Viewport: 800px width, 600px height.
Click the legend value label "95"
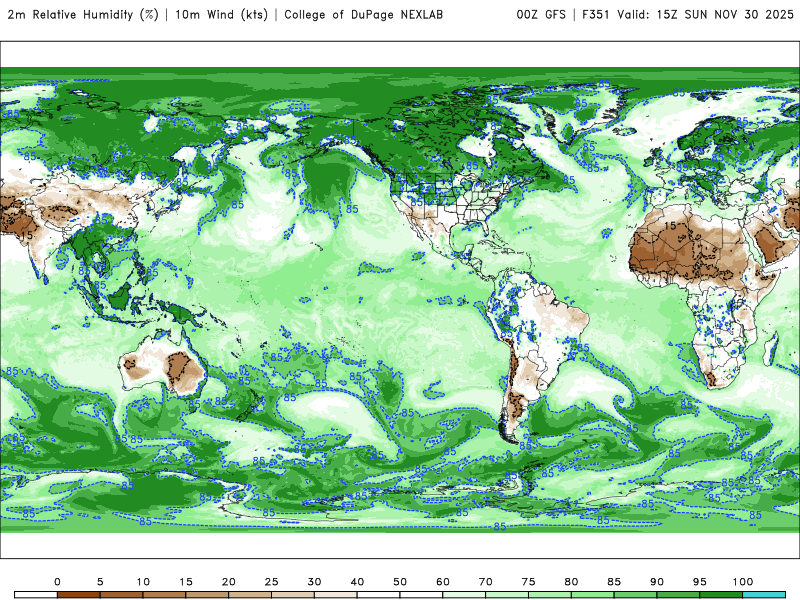point(700,582)
